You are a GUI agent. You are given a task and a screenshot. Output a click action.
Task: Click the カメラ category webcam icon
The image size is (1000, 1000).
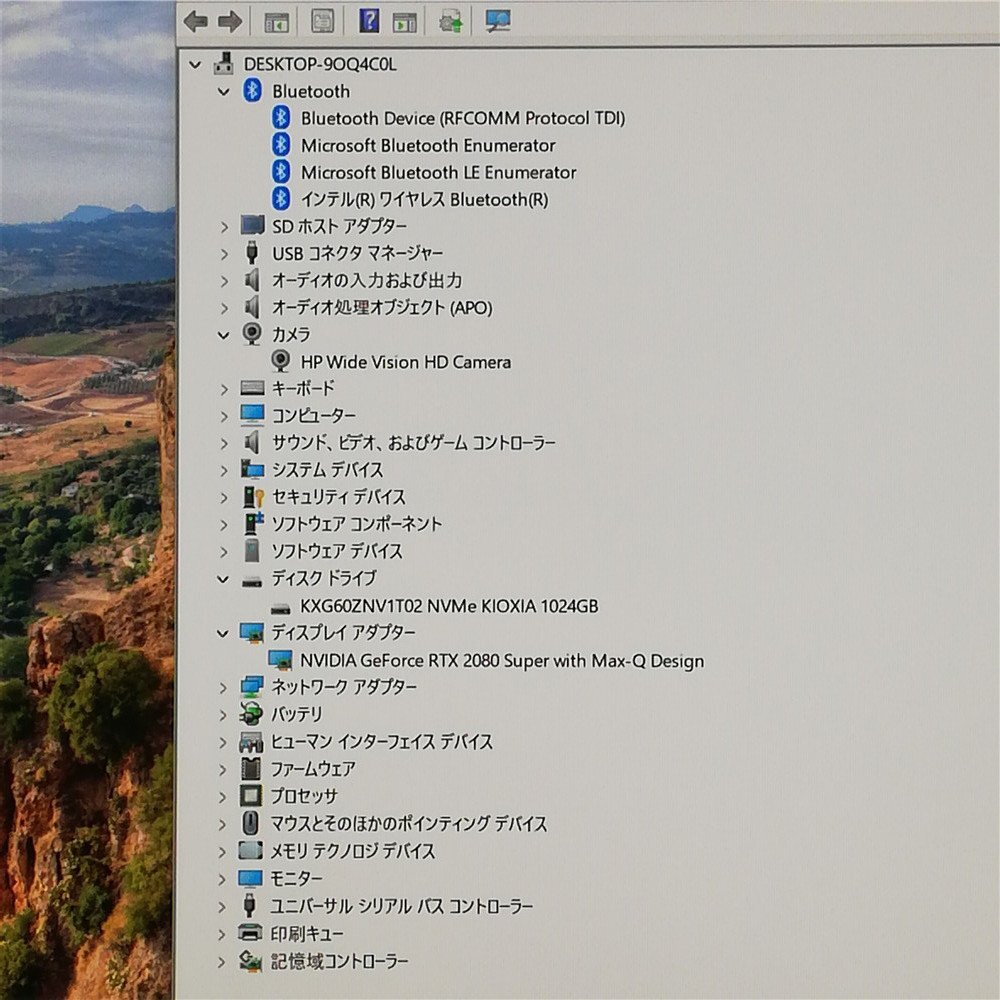click(252, 334)
